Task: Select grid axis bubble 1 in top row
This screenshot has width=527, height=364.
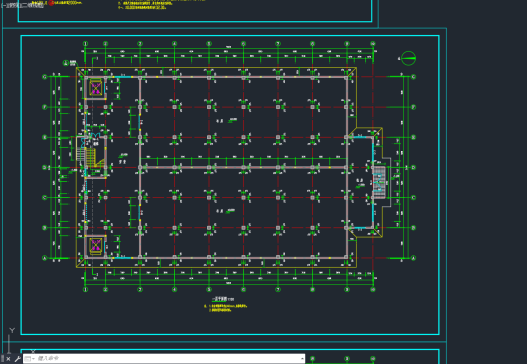Action: [85, 44]
